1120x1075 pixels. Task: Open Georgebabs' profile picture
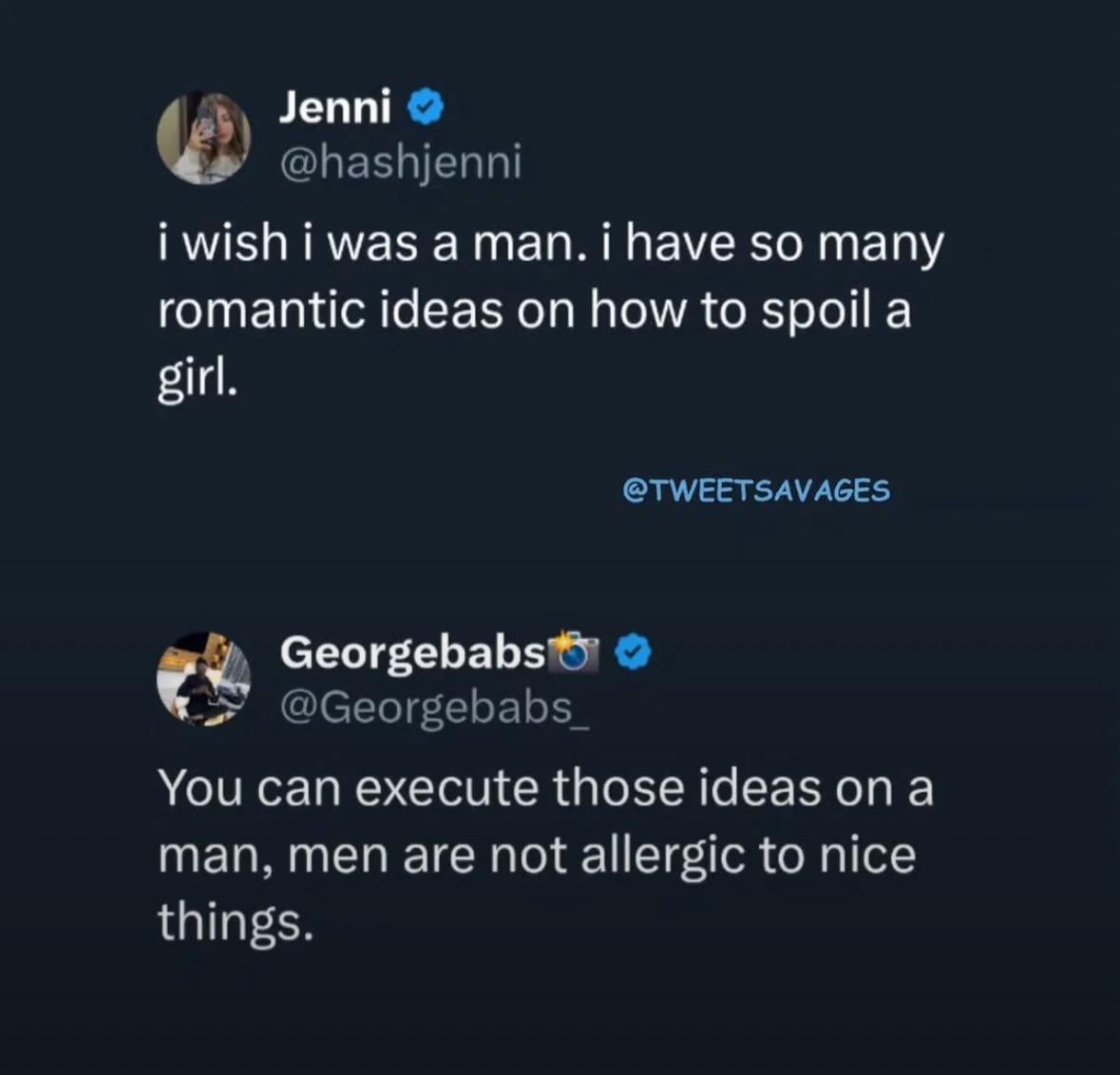pos(203,679)
